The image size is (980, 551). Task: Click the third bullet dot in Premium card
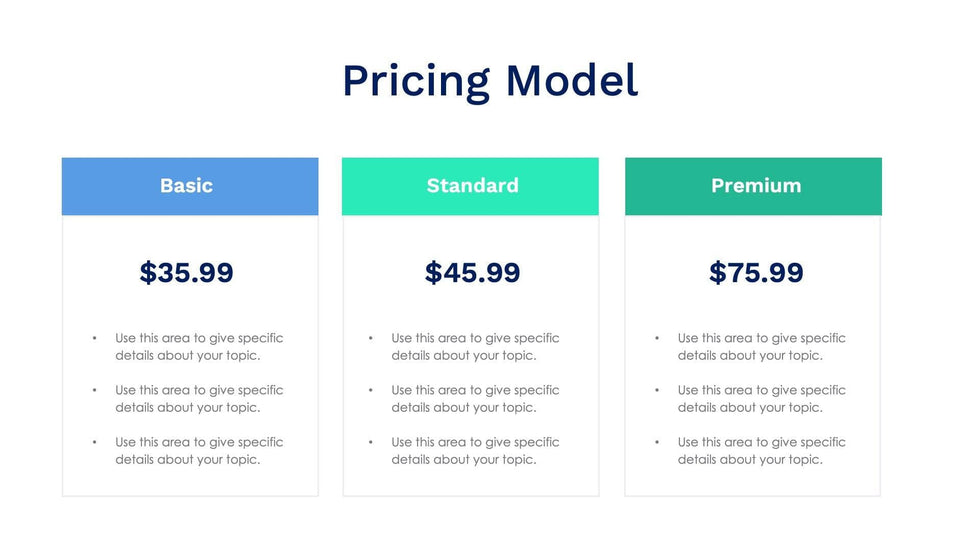click(x=657, y=443)
